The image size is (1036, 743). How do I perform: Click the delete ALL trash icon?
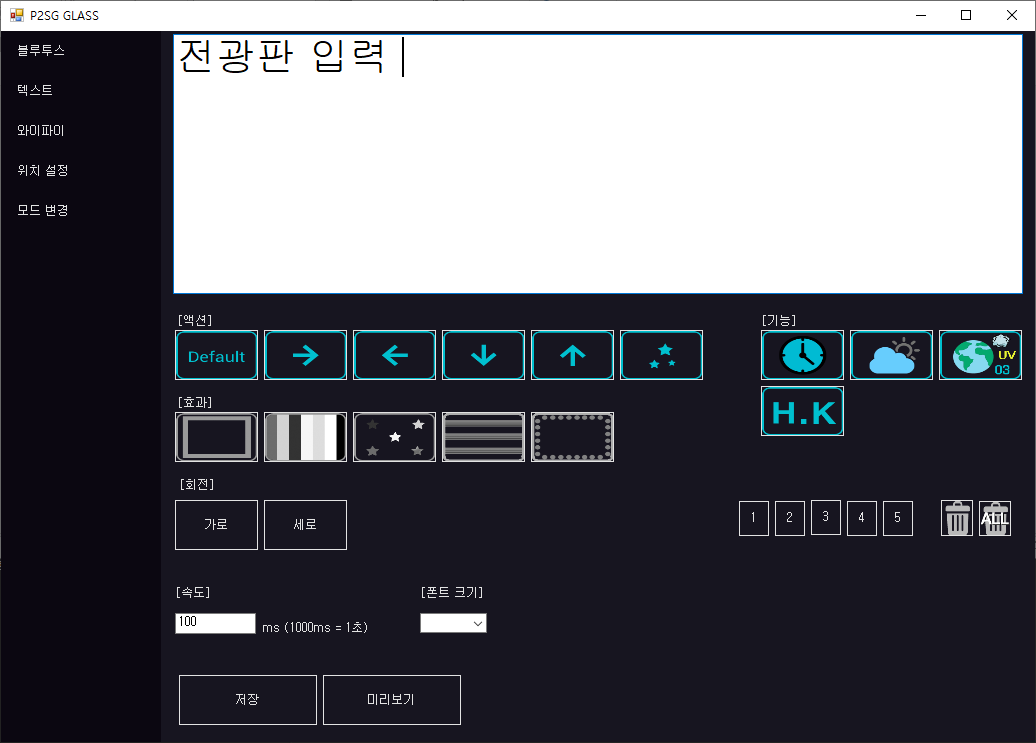[995, 518]
